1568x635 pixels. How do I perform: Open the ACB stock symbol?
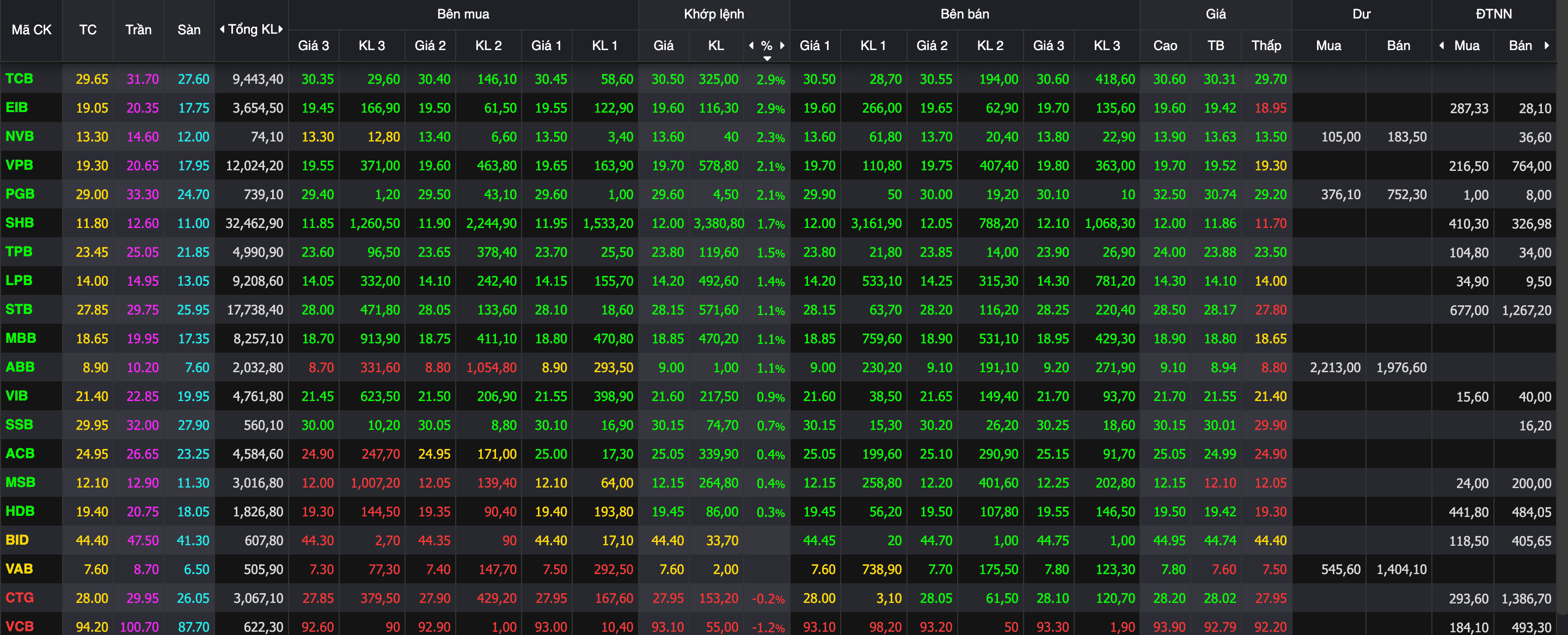click(x=20, y=454)
